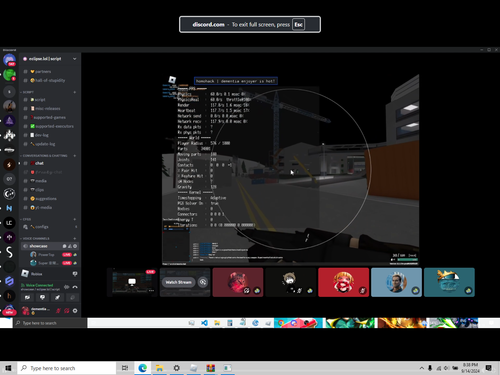Viewport: 500px width, 375px height.
Task: Toggle noise suppression icon beside Voice Connected
Action: click(x=66, y=287)
